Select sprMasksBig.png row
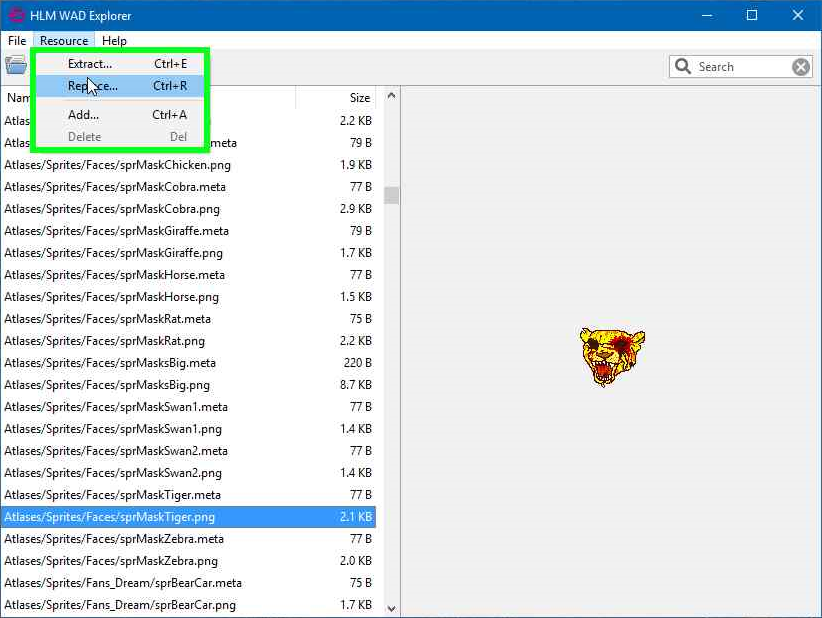 188,385
